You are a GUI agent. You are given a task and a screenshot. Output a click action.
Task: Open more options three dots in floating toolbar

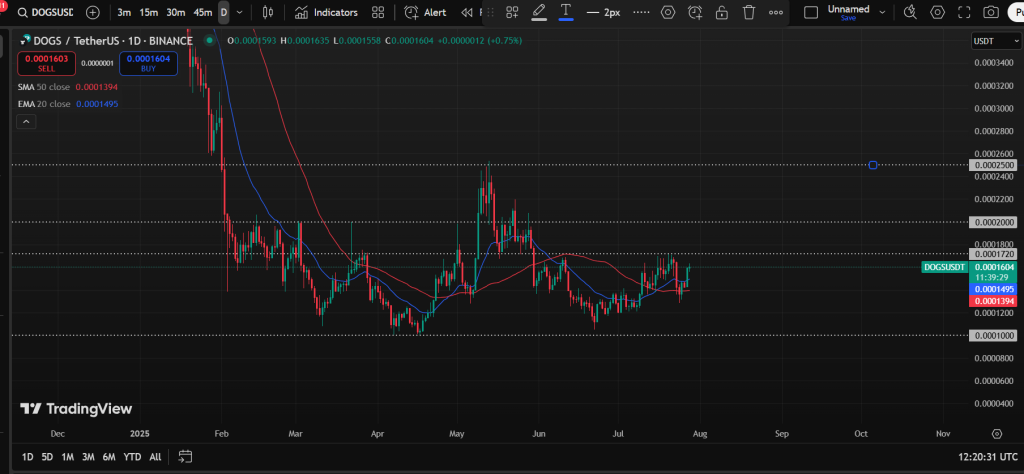[776, 12]
